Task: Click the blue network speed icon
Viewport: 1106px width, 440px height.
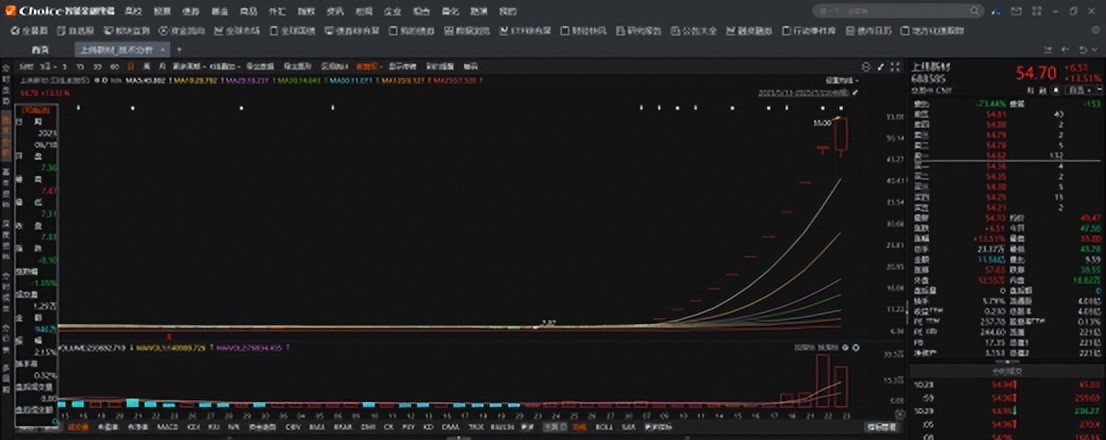Action: tap(996, 12)
